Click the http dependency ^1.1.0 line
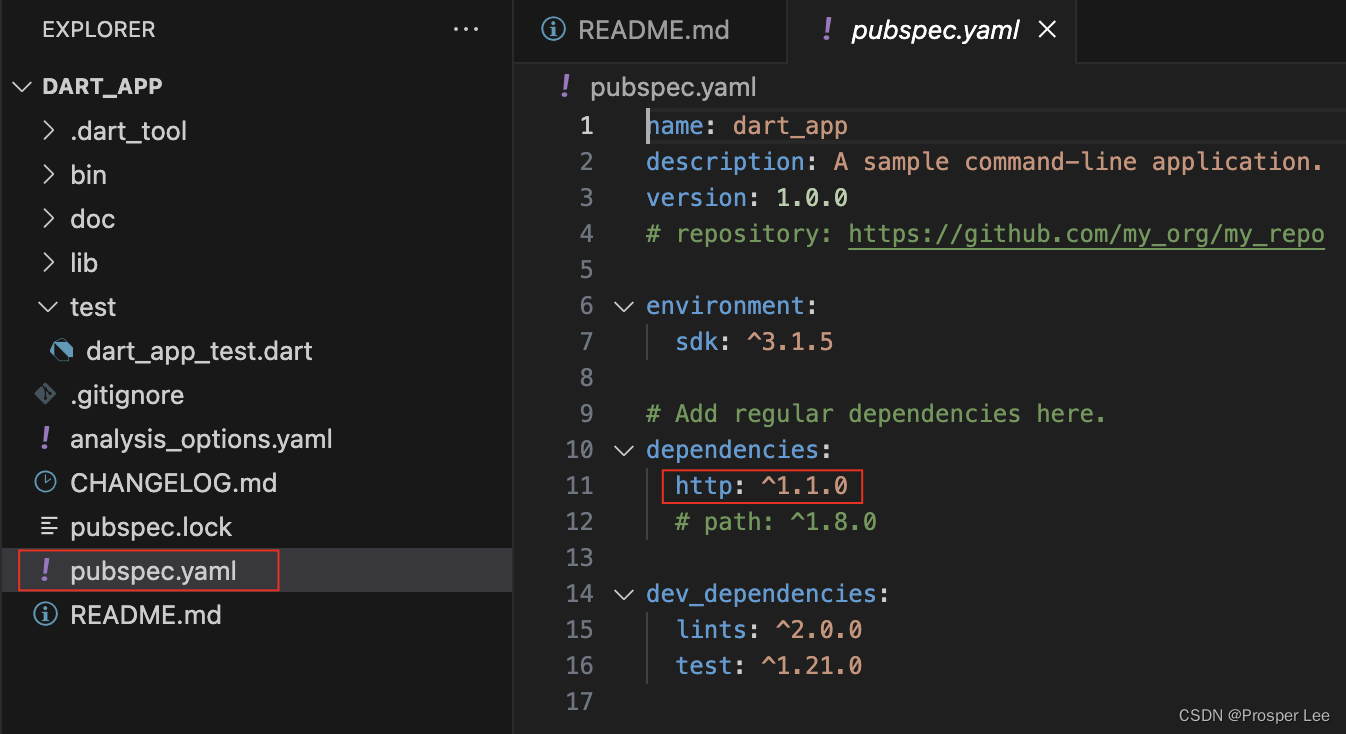 tap(761, 486)
